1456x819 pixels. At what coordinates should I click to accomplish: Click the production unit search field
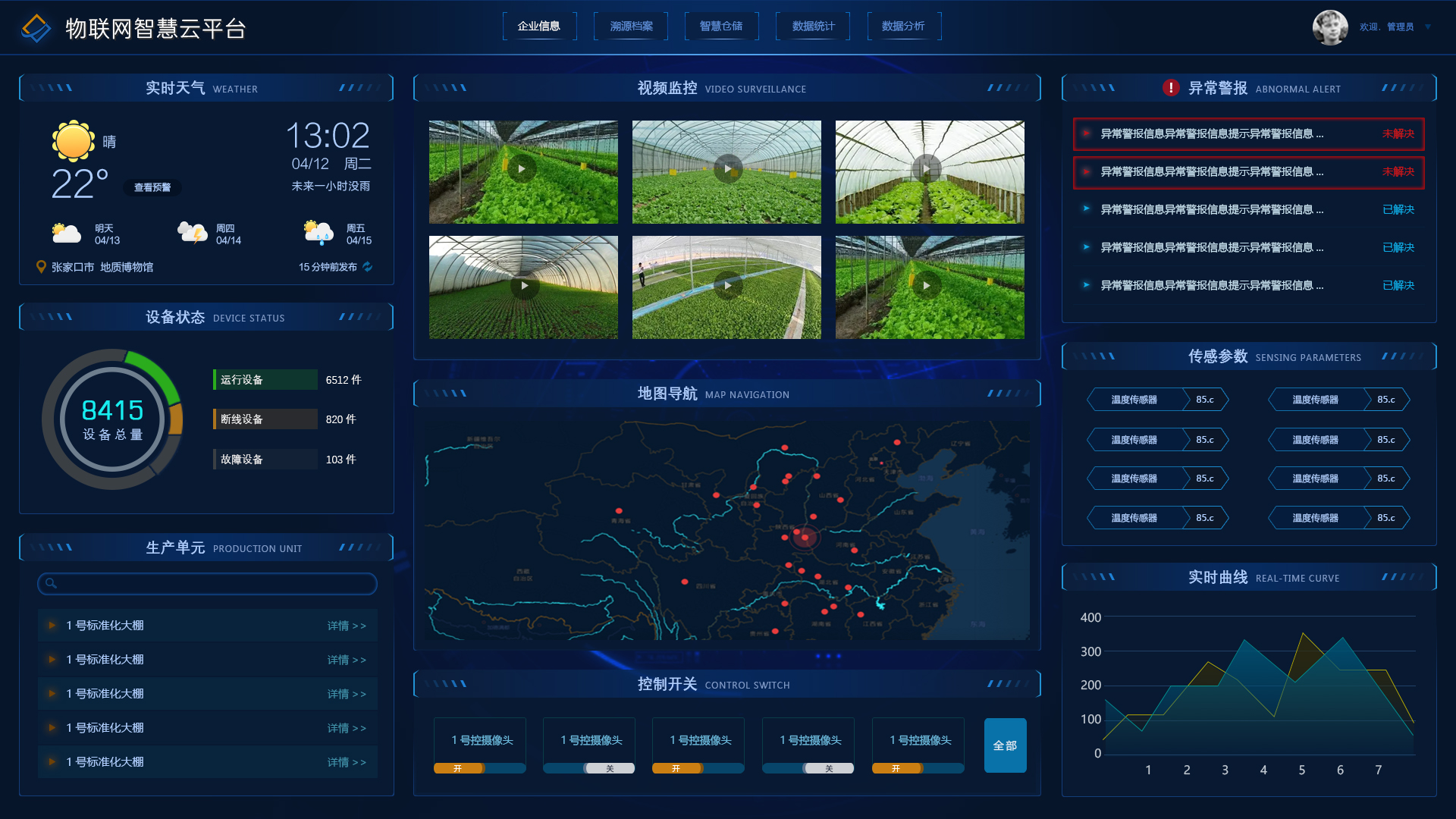pos(216,583)
